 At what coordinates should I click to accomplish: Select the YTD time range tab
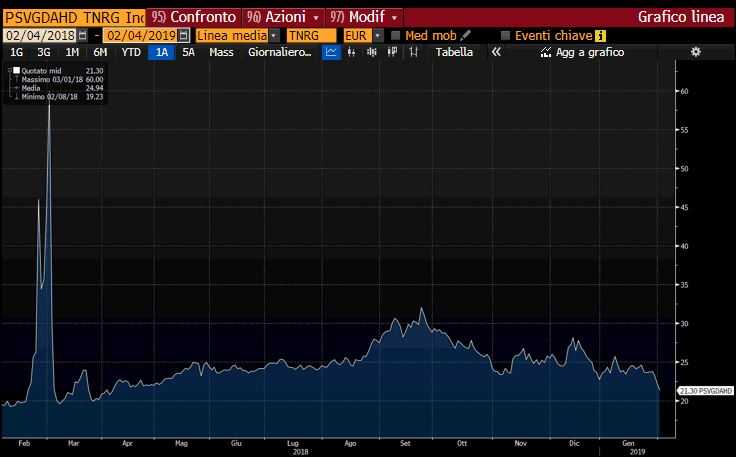click(x=131, y=52)
